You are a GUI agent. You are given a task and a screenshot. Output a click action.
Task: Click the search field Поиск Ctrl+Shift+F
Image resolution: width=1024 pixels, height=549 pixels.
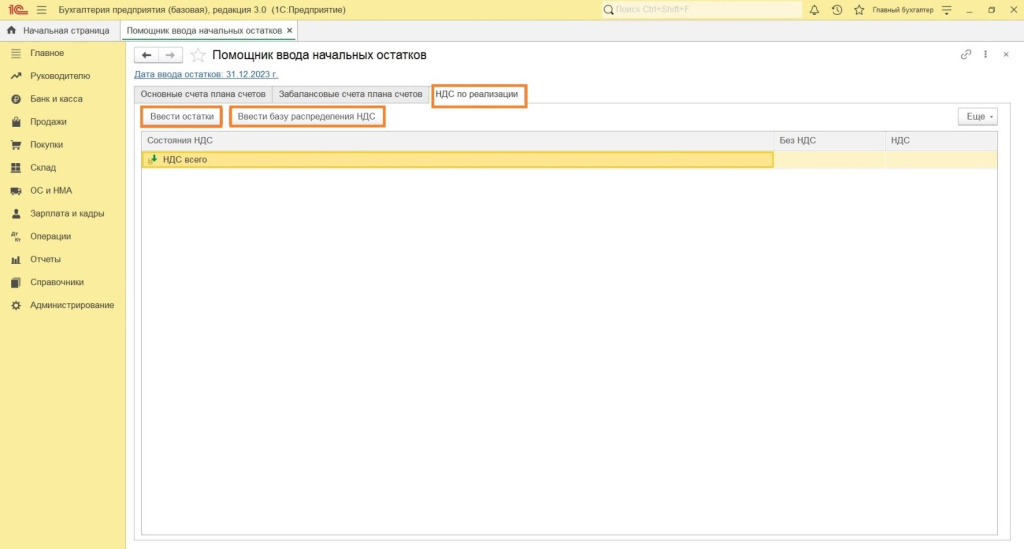pyautogui.click(x=700, y=10)
